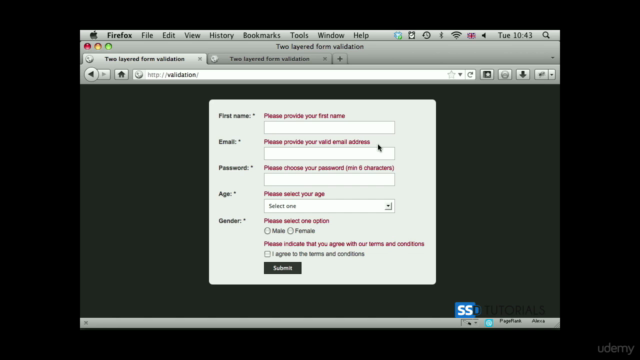Open the URL history dropdown arrow
This screenshot has width=640, height=360.
click(460, 75)
